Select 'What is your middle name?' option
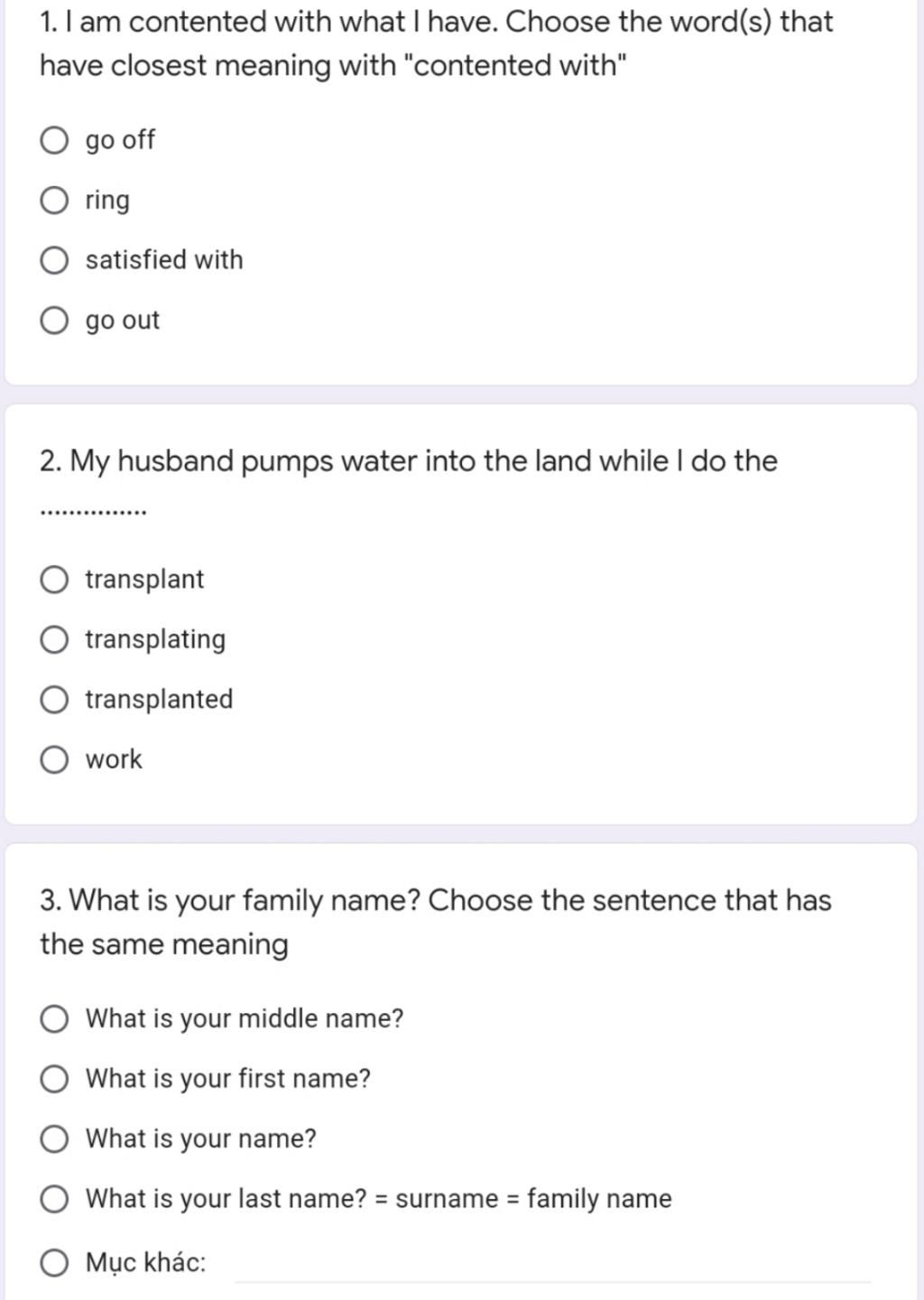Screen dimensions: 924x1300 pyautogui.click(x=54, y=1019)
